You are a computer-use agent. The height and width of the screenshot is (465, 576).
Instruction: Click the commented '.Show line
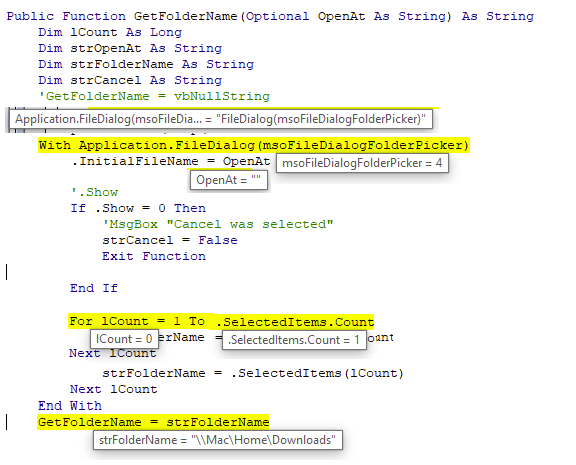(x=94, y=192)
